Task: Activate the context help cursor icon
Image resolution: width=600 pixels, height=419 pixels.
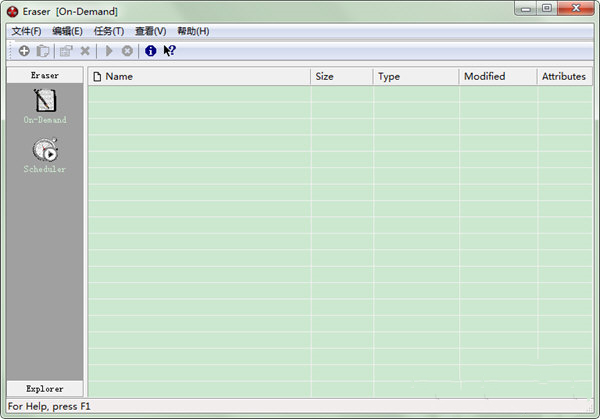Action: (x=170, y=50)
